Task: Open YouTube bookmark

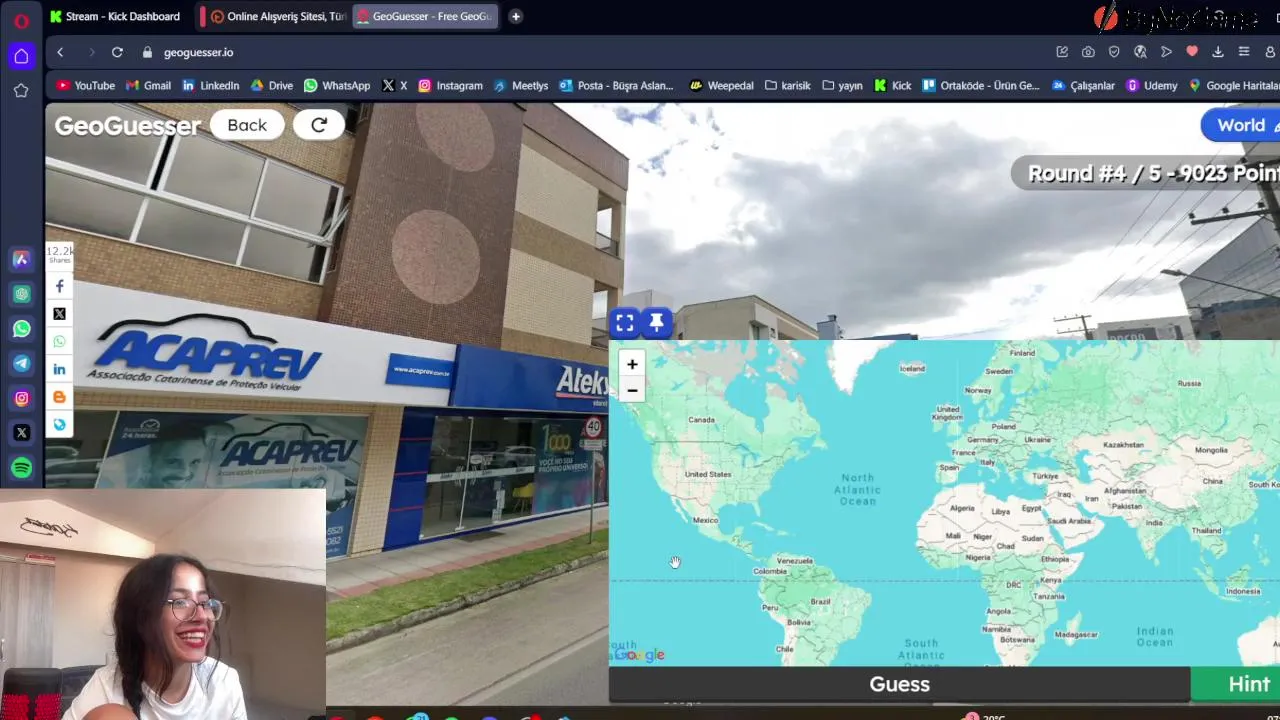Action: click(x=86, y=86)
